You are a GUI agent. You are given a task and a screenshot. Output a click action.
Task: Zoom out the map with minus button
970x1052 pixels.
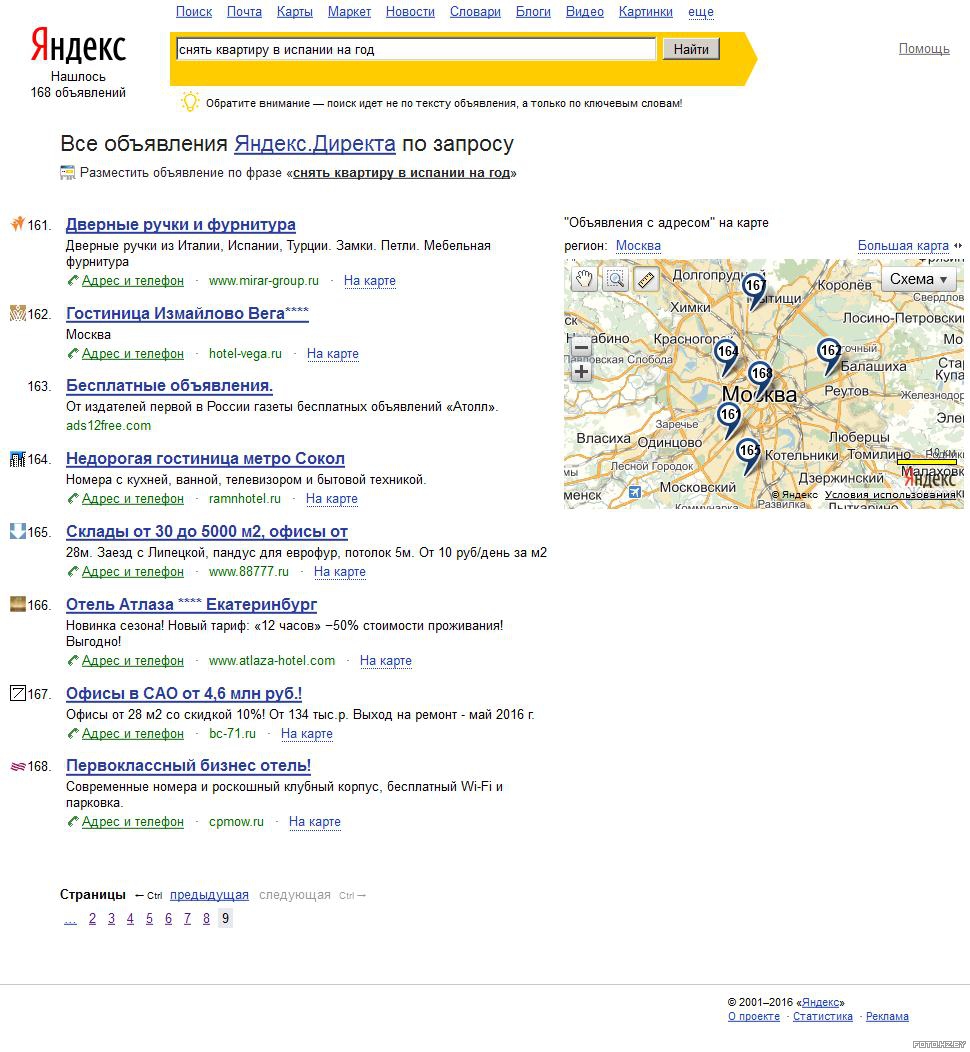582,347
